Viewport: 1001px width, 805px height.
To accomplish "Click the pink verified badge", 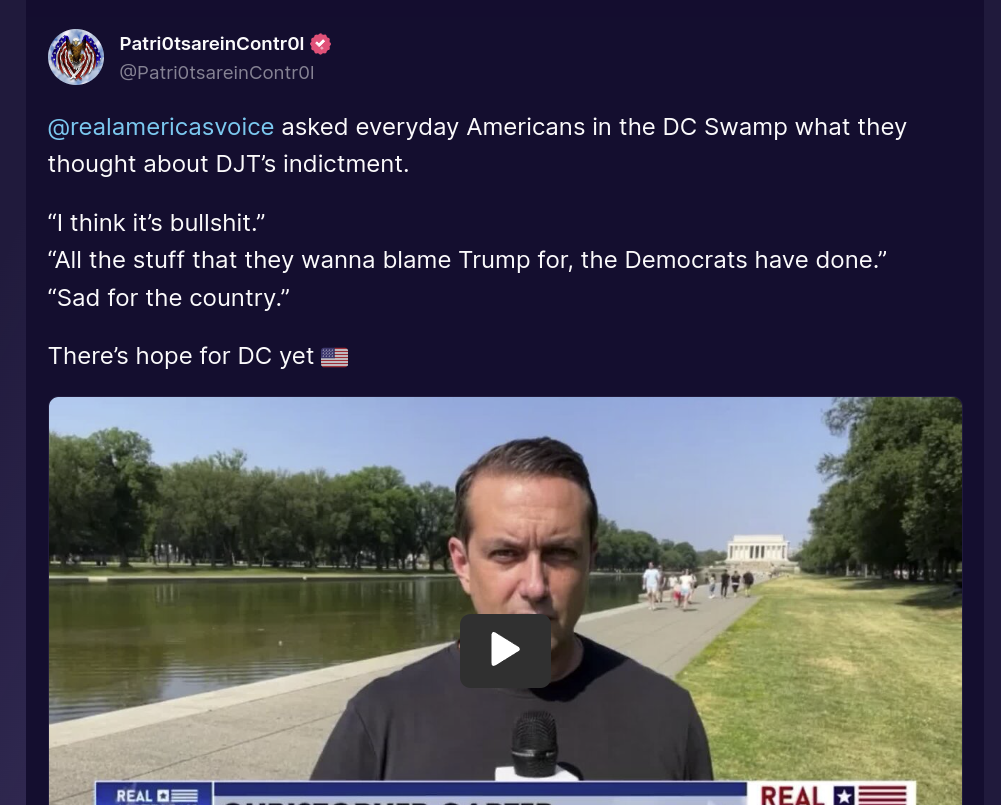I will coord(320,44).
